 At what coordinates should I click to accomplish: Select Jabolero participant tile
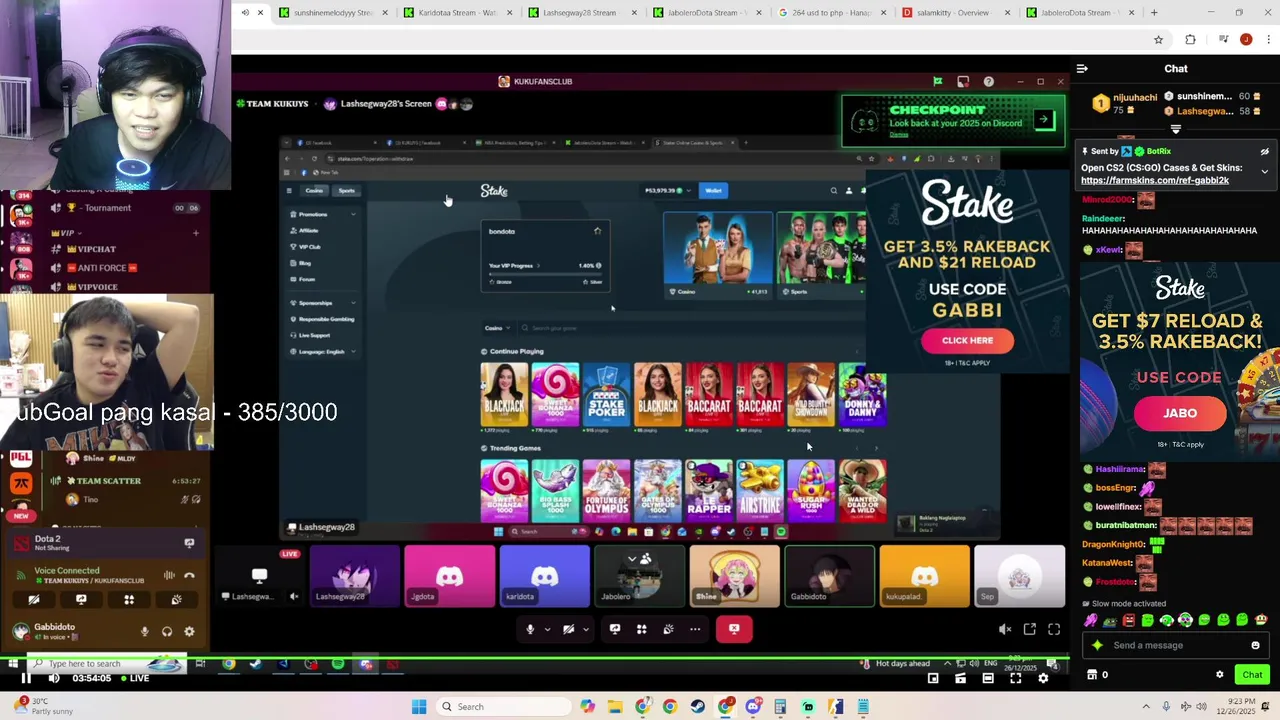tap(639, 576)
